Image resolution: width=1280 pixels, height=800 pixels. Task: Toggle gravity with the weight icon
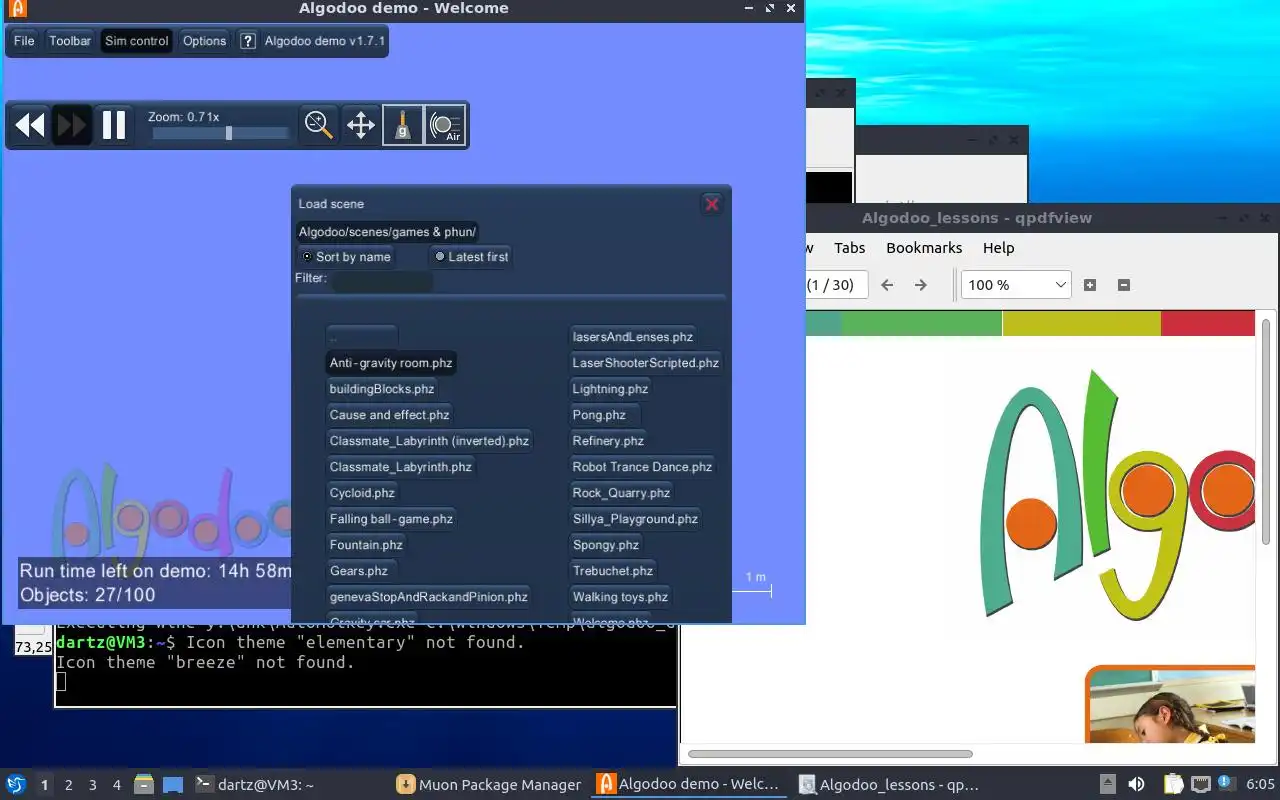coord(403,125)
